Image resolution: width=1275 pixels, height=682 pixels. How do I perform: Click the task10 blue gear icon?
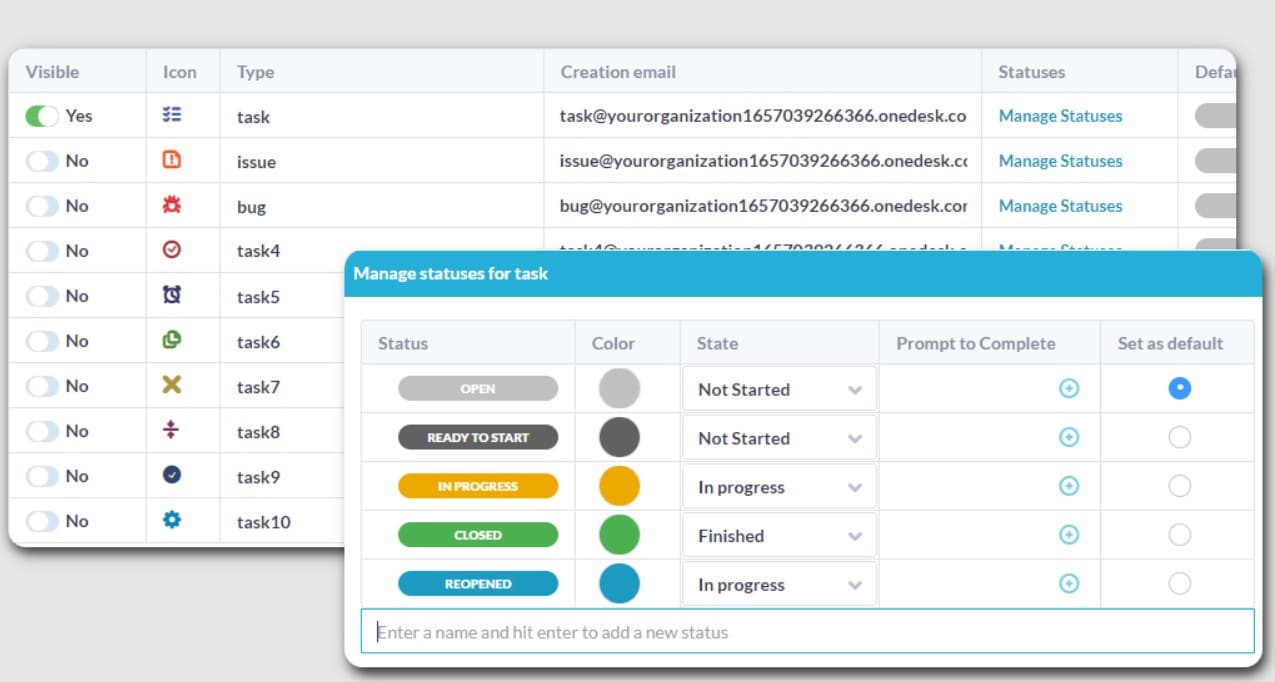171,520
